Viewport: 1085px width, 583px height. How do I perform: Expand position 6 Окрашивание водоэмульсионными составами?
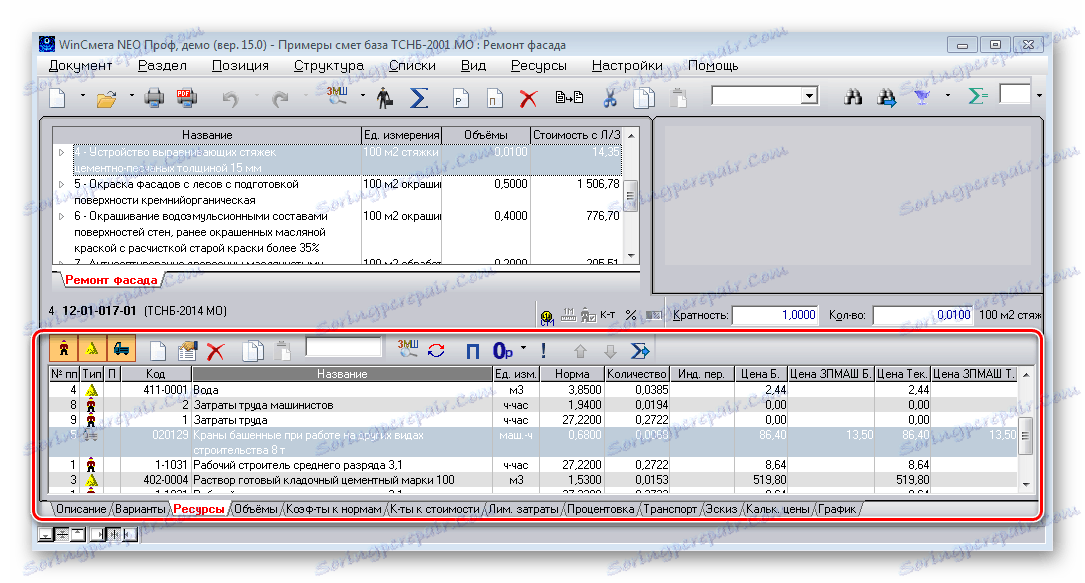pyautogui.click(x=62, y=216)
